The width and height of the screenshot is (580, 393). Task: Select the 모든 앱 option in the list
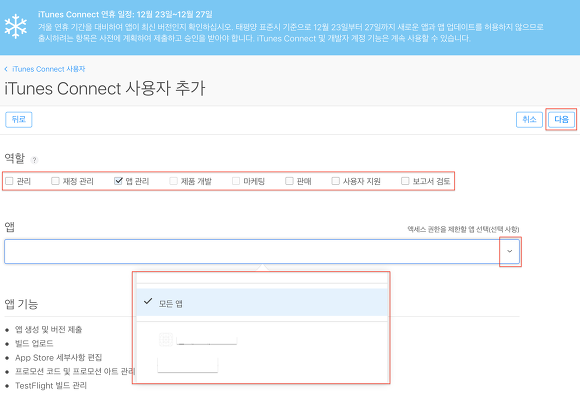(x=262, y=303)
